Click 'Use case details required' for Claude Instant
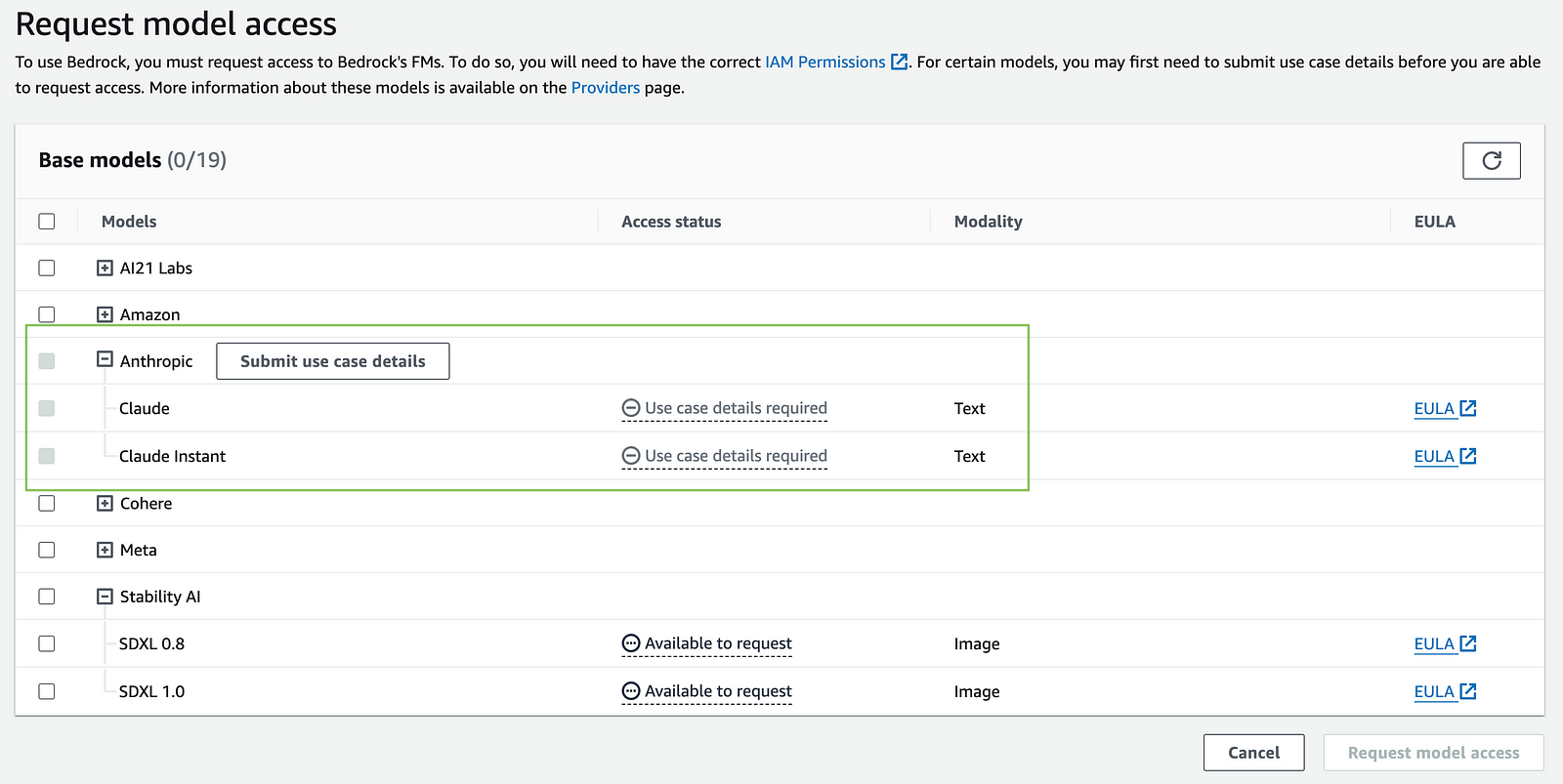This screenshot has width=1563, height=784. coord(736,456)
